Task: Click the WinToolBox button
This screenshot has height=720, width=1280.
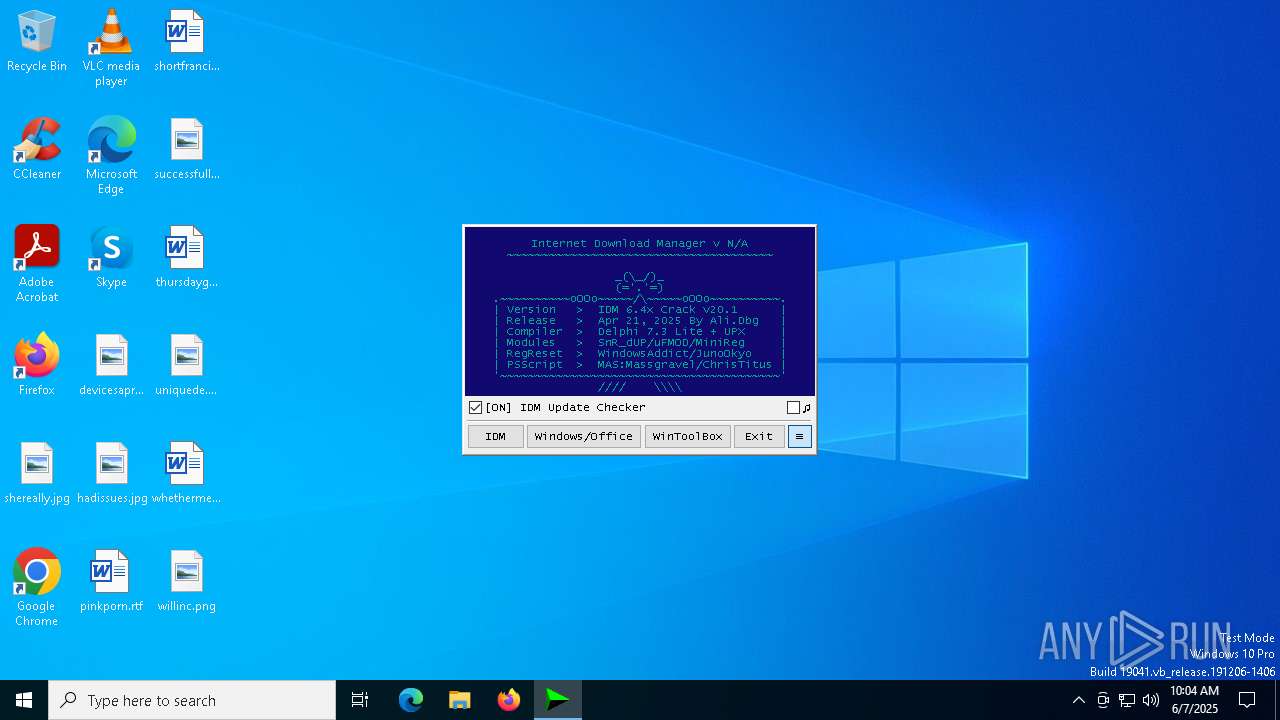Action: pyautogui.click(x=688, y=436)
